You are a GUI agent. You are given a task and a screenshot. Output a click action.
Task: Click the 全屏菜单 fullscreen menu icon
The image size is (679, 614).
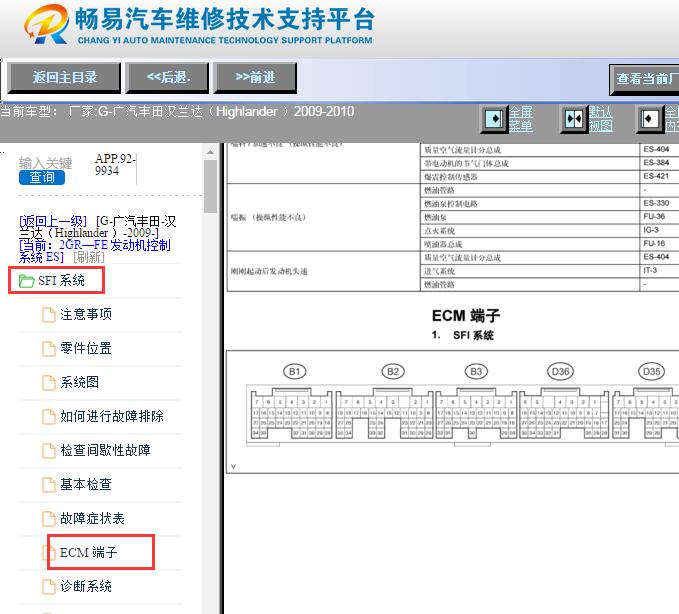point(494,119)
